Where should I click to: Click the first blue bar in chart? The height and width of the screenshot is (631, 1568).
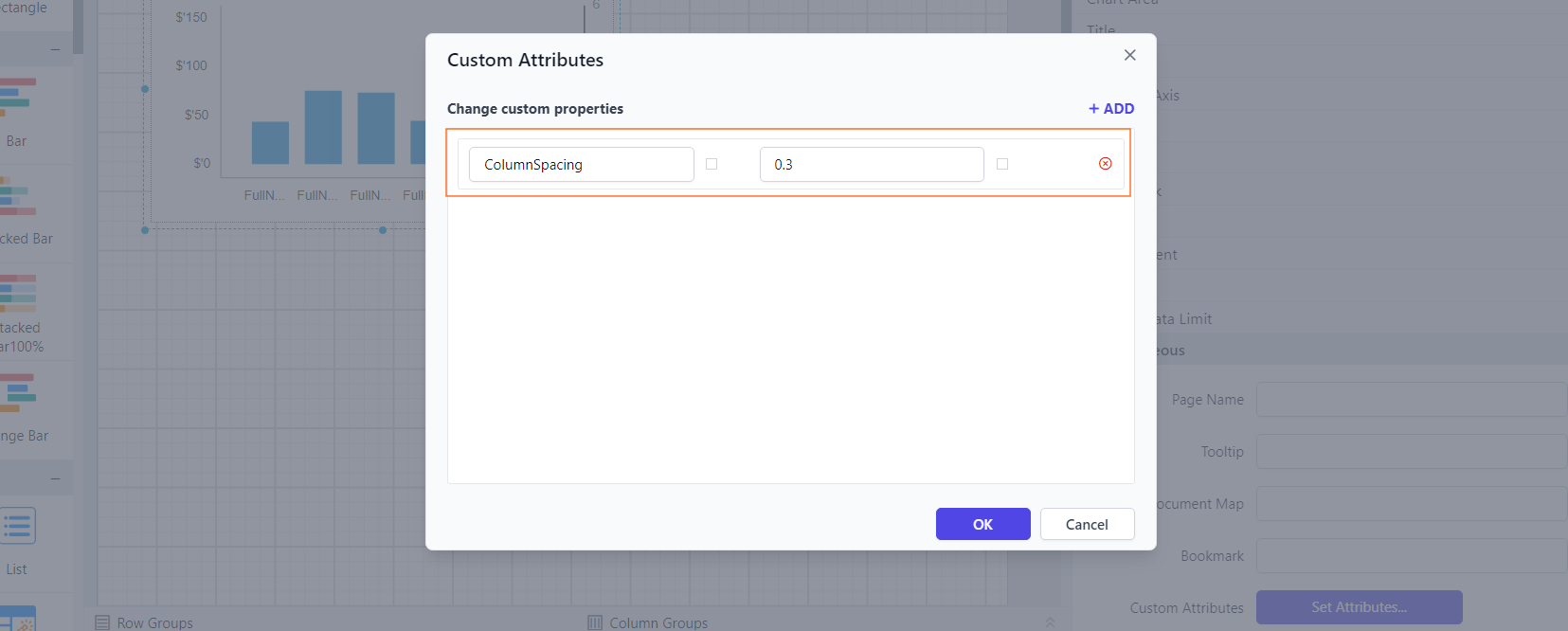pos(270,143)
